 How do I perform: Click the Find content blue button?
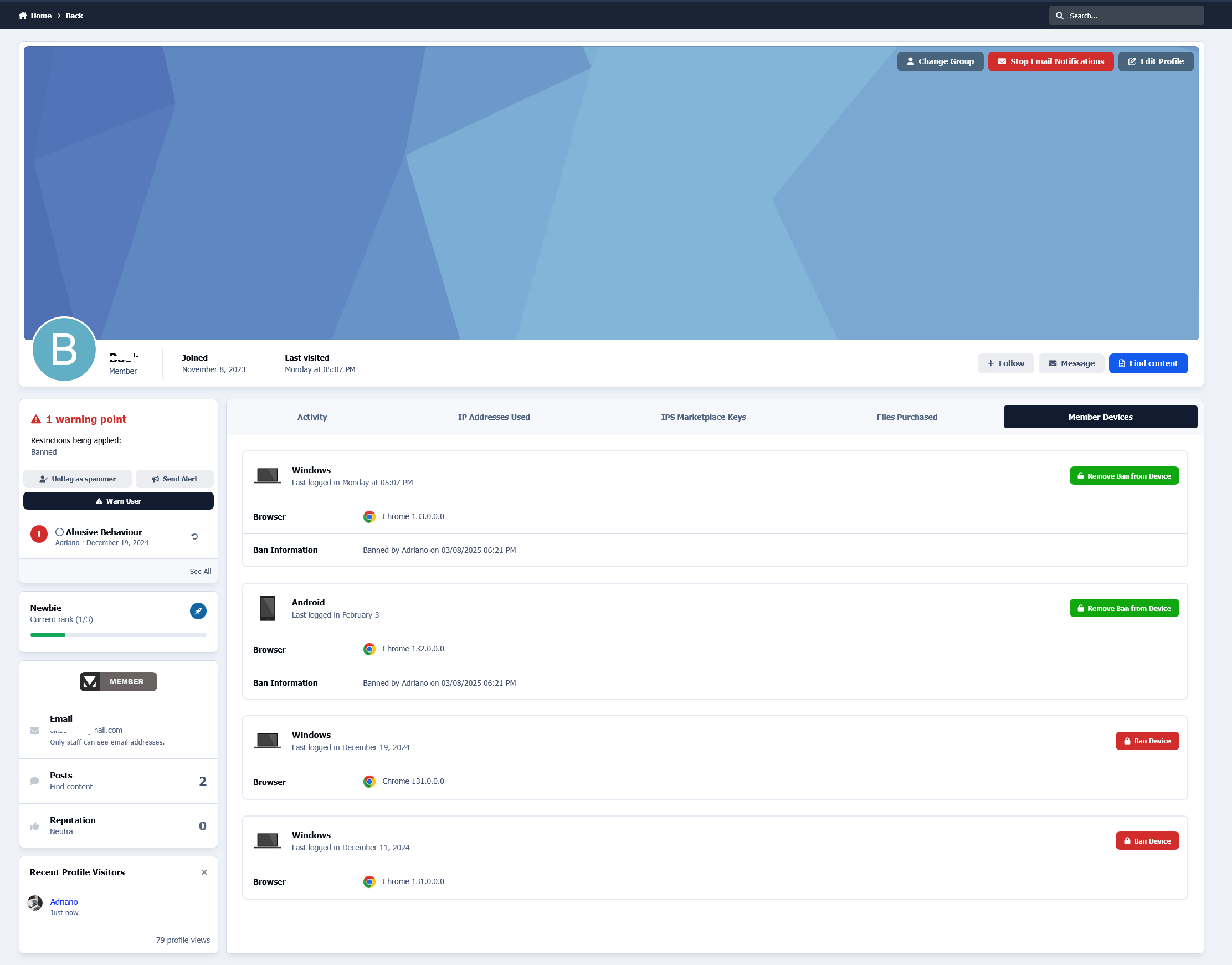[x=1147, y=363]
